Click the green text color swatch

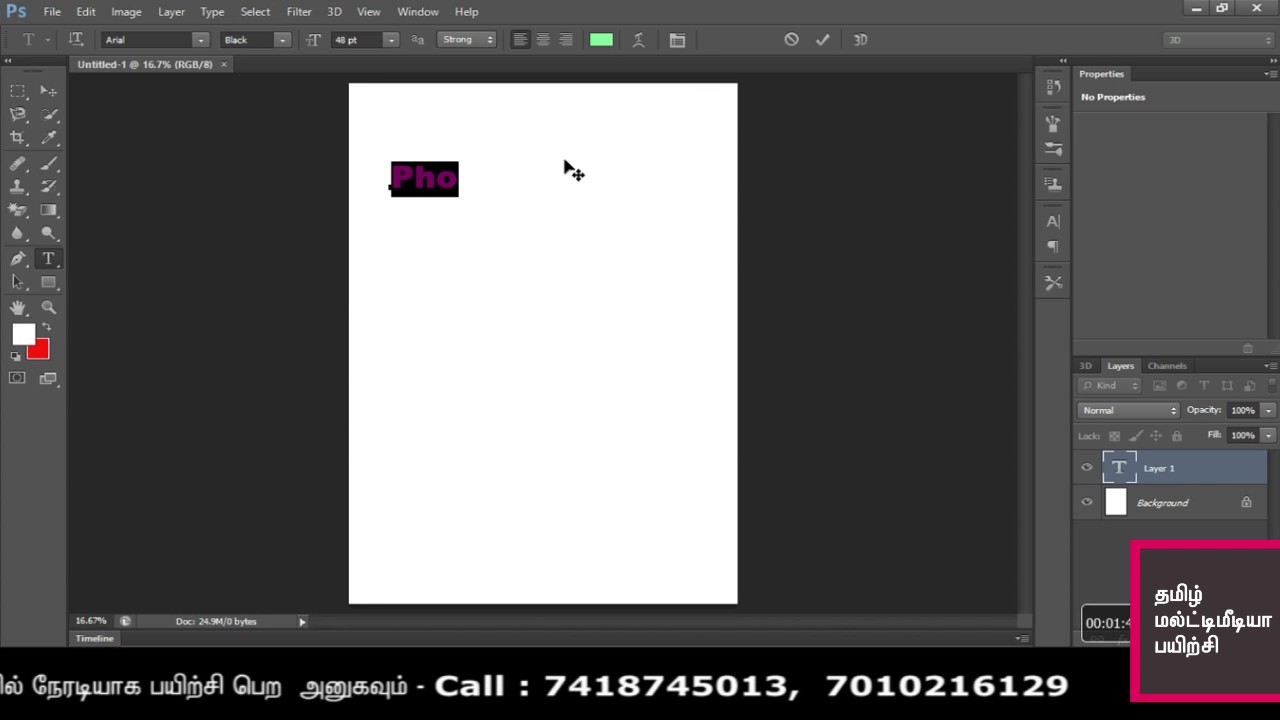(601, 40)
